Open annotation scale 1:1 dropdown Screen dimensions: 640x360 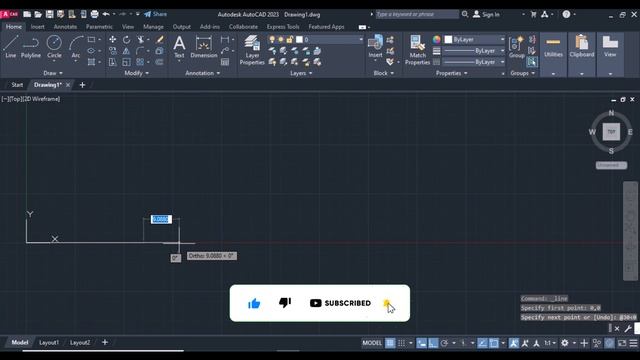click(x=549, y=343)
